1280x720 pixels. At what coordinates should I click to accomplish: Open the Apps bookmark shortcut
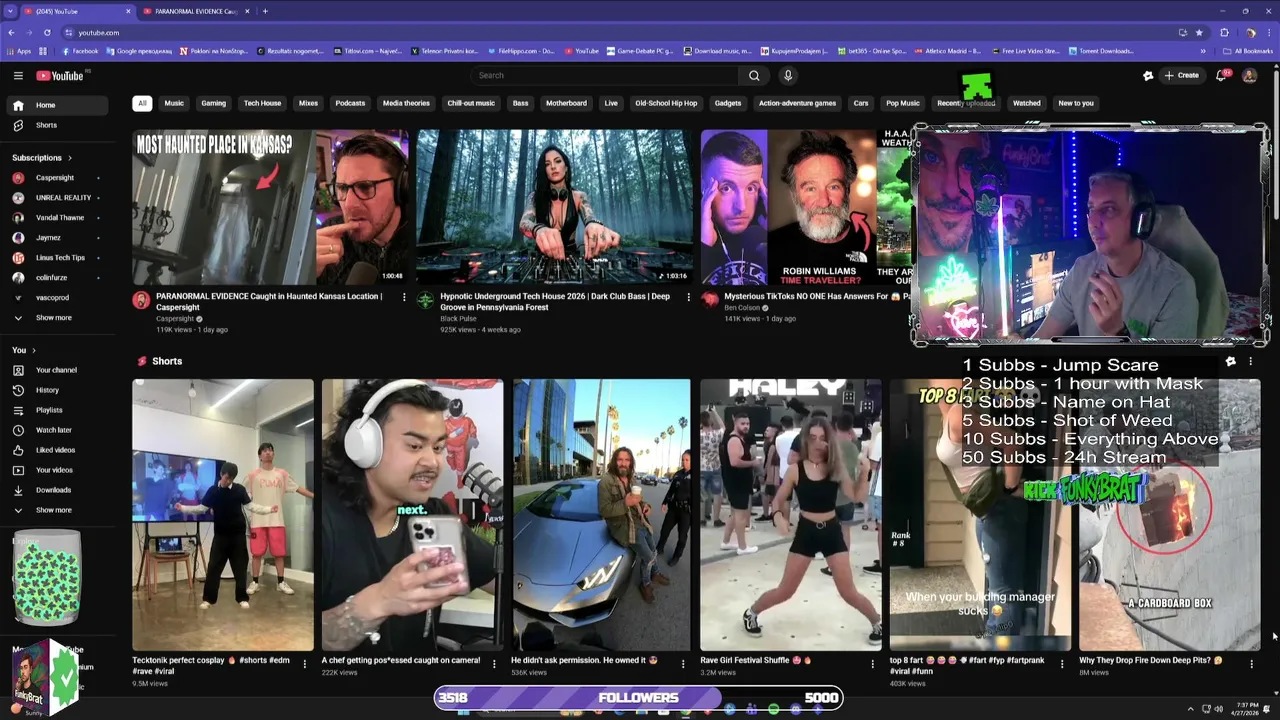coord(19,51)
